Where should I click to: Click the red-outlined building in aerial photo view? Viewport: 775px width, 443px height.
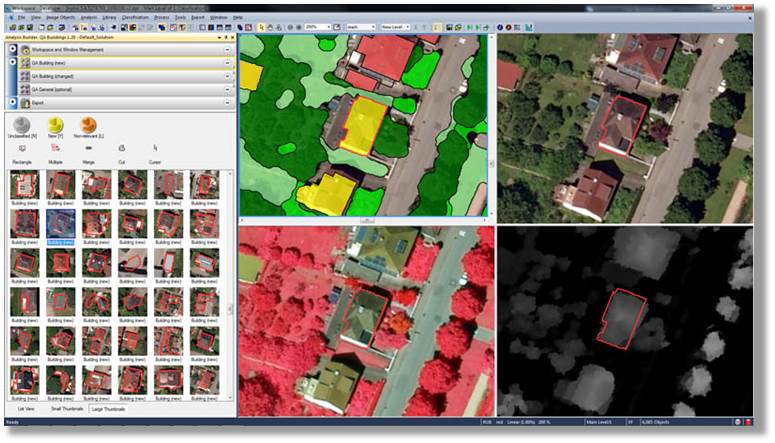pos(622,126)
